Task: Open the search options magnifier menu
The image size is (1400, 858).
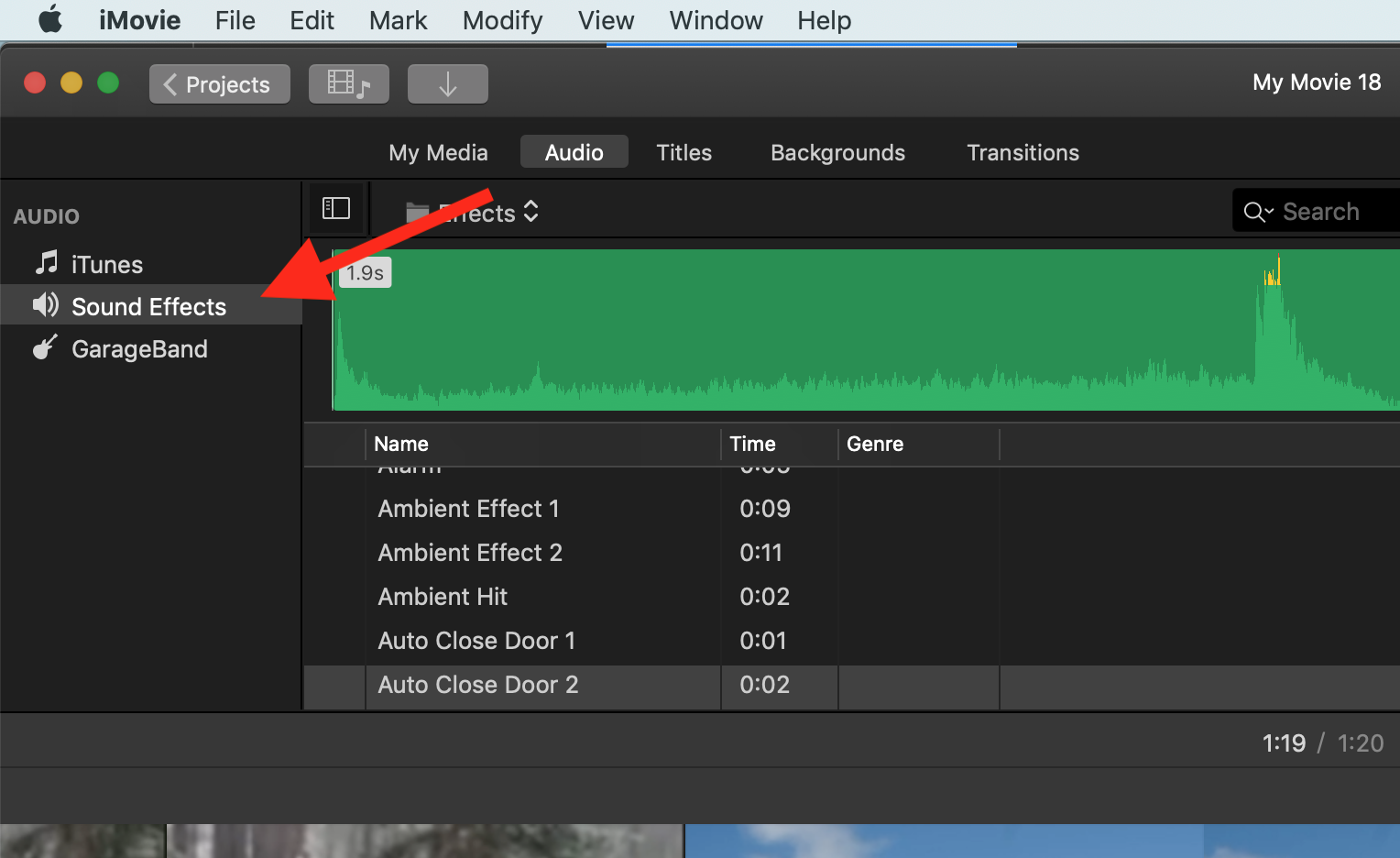Action: pos(1258,213)
